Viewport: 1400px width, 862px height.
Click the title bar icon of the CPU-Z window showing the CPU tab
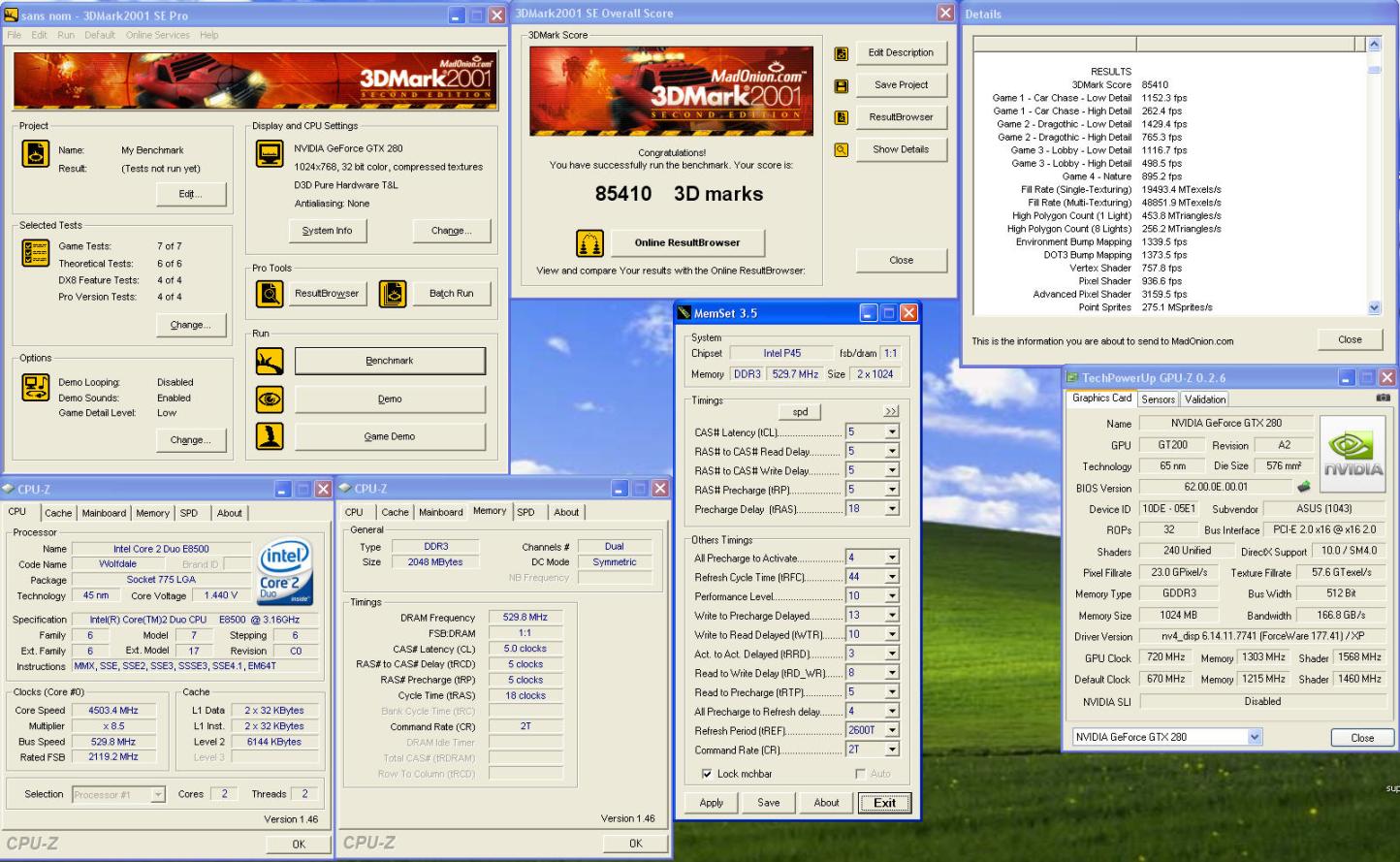click(8, 489)
